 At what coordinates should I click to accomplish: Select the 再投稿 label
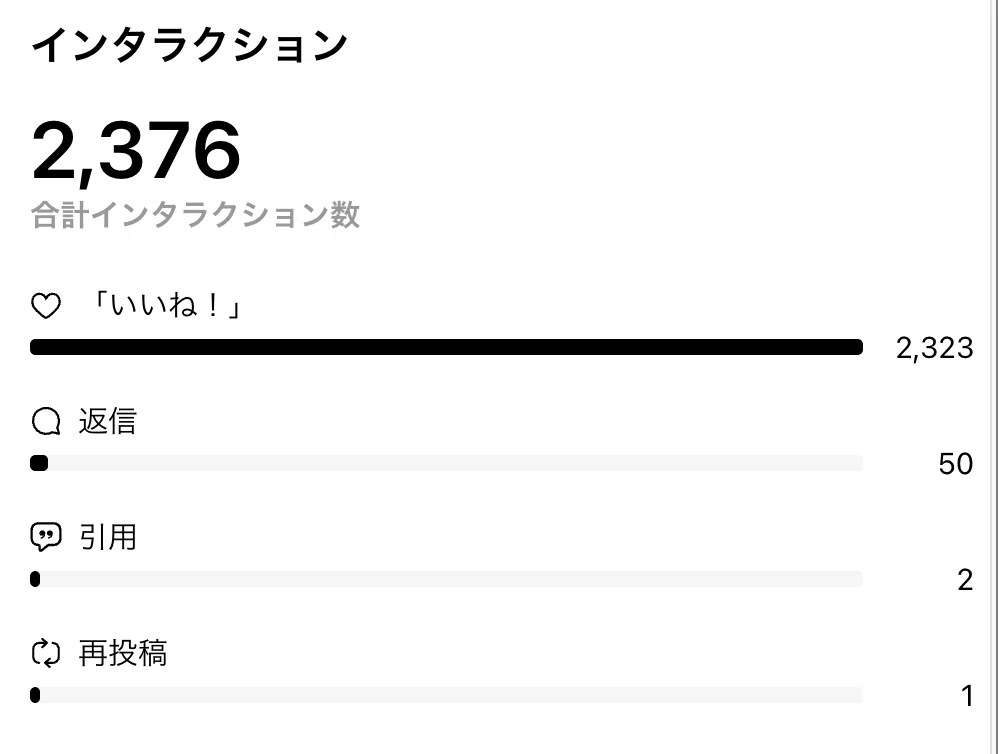click(123, 653)
